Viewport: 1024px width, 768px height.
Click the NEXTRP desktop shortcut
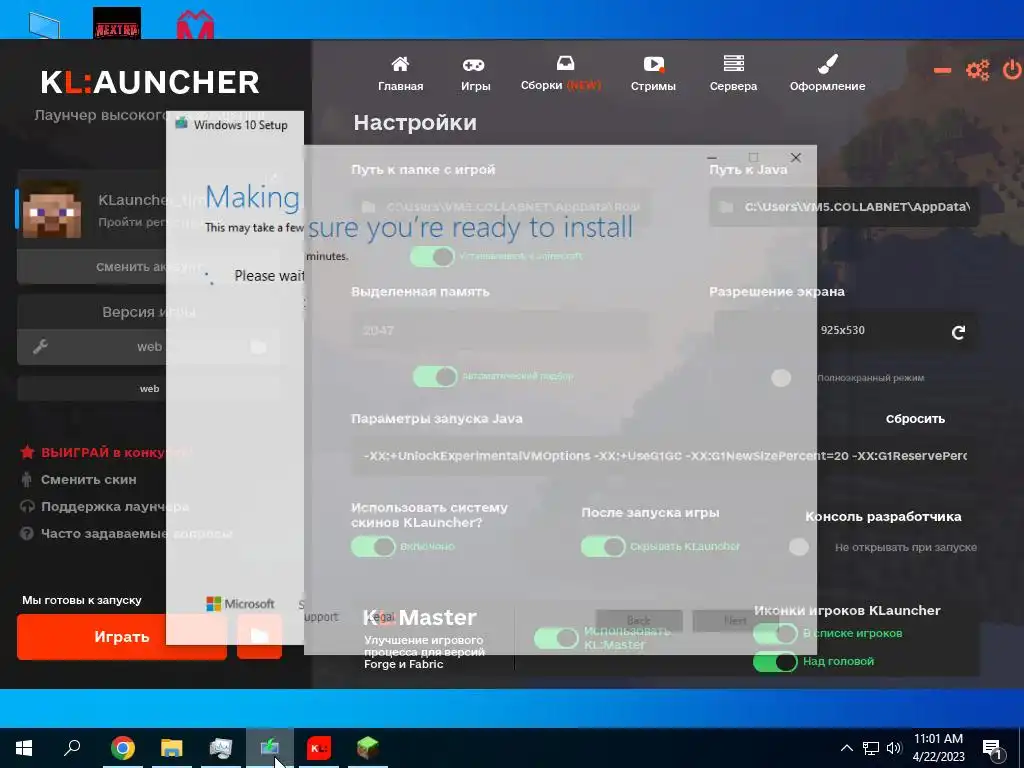117,23
